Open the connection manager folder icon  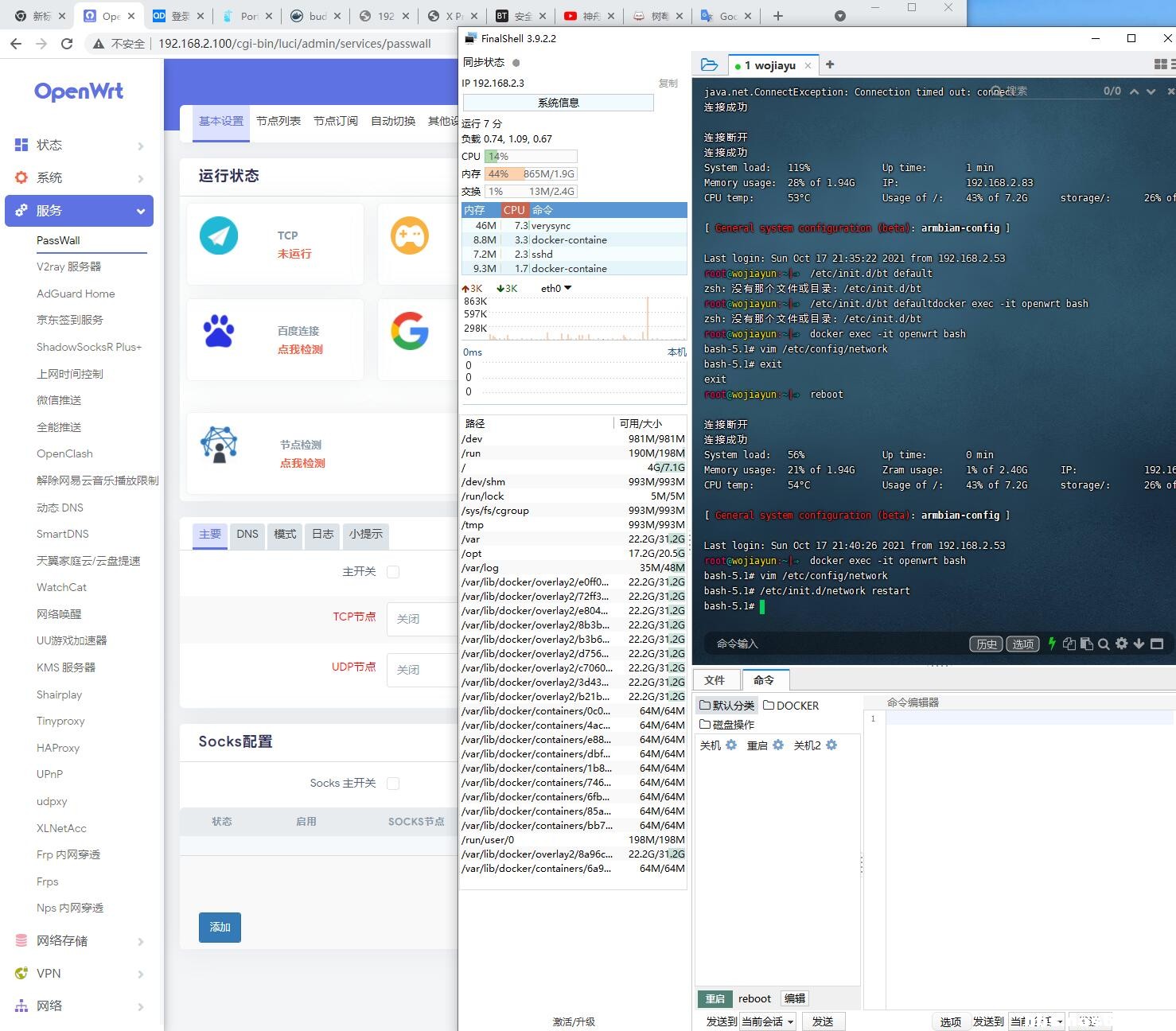709,65
